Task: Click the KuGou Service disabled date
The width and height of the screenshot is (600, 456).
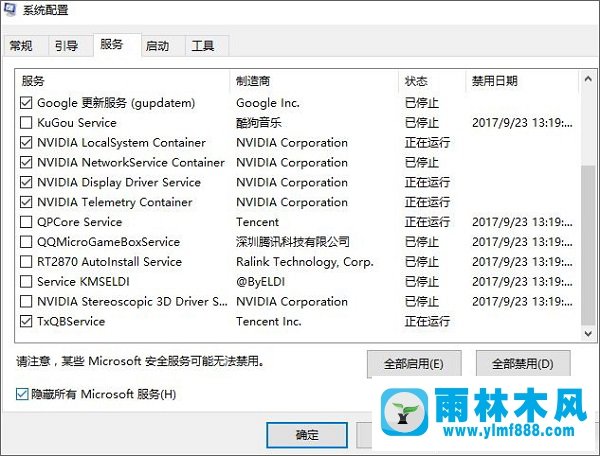Action: (522, 123)
